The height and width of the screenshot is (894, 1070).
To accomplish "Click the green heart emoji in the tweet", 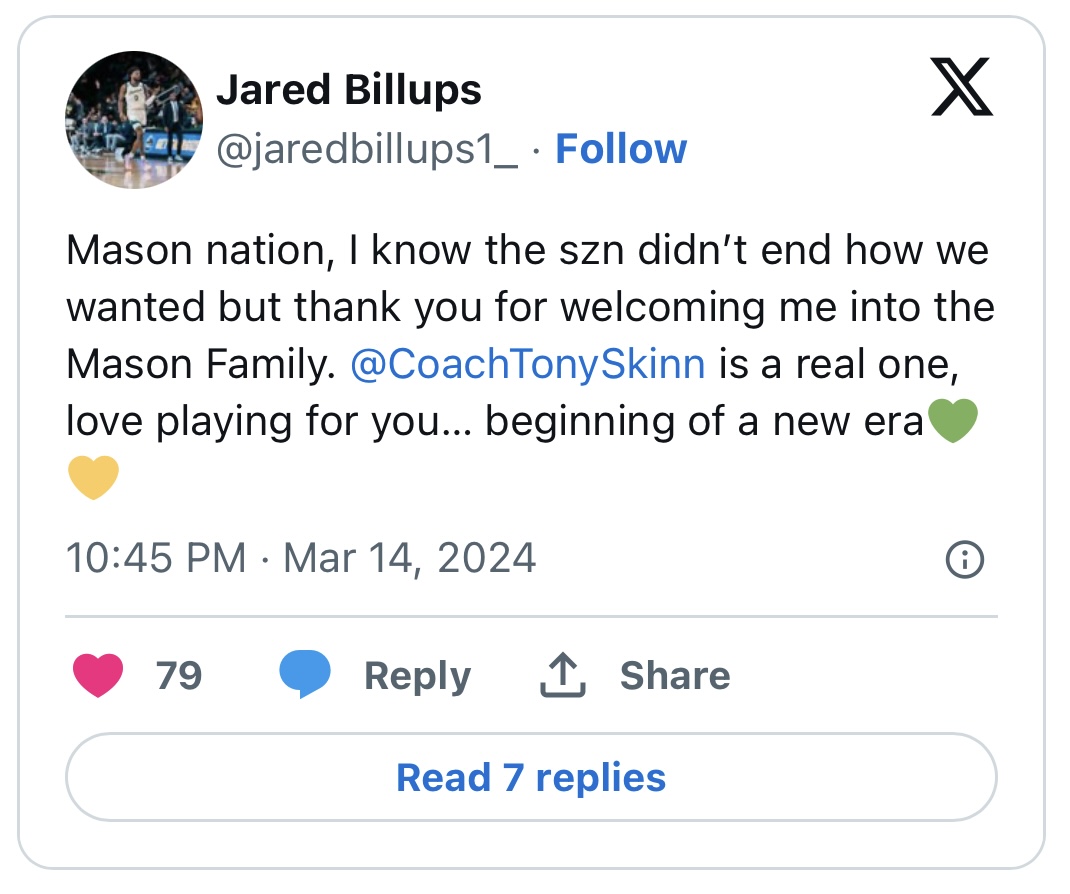I will 953,421.
